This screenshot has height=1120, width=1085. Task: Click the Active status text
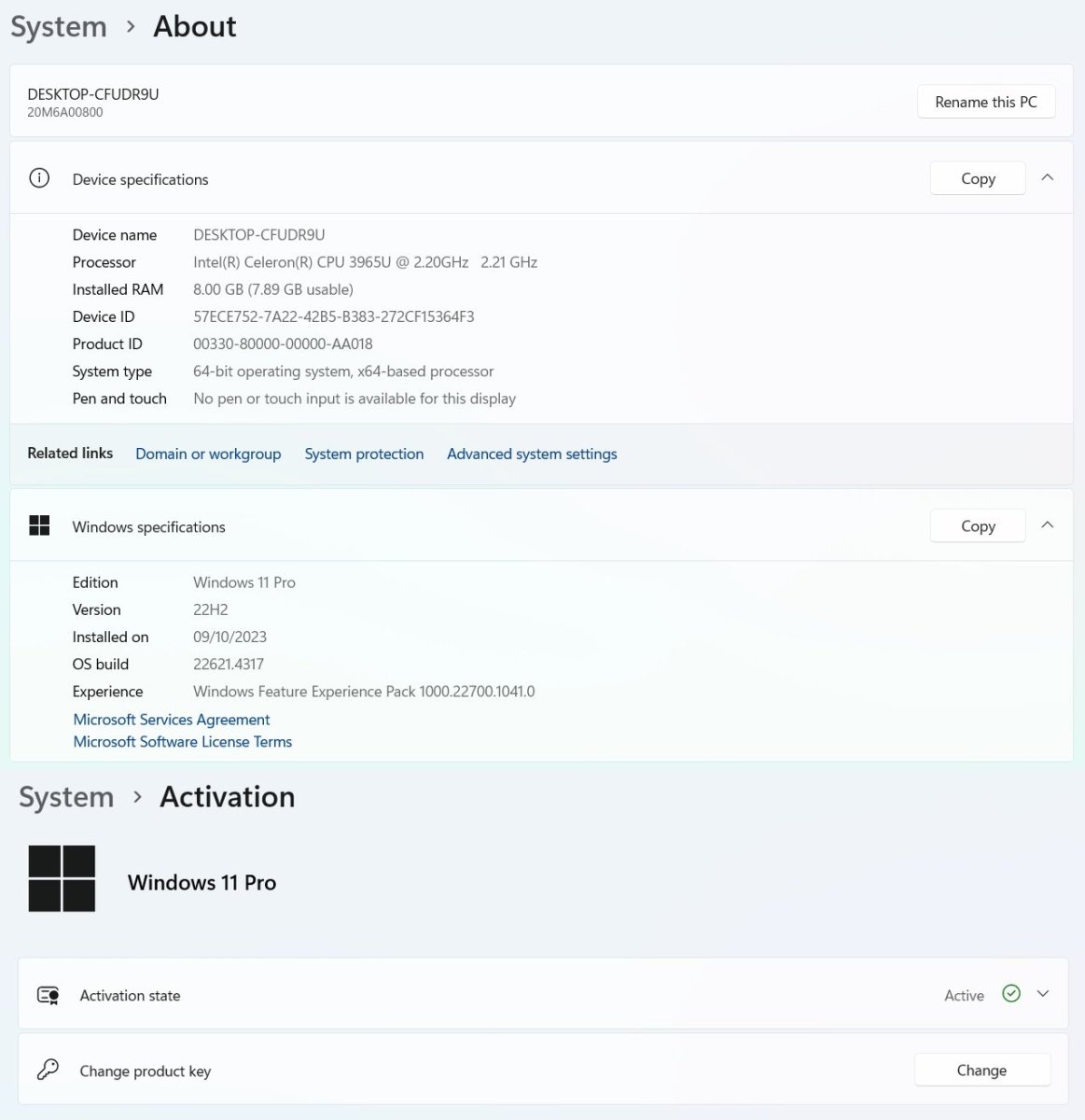(964, 996)
